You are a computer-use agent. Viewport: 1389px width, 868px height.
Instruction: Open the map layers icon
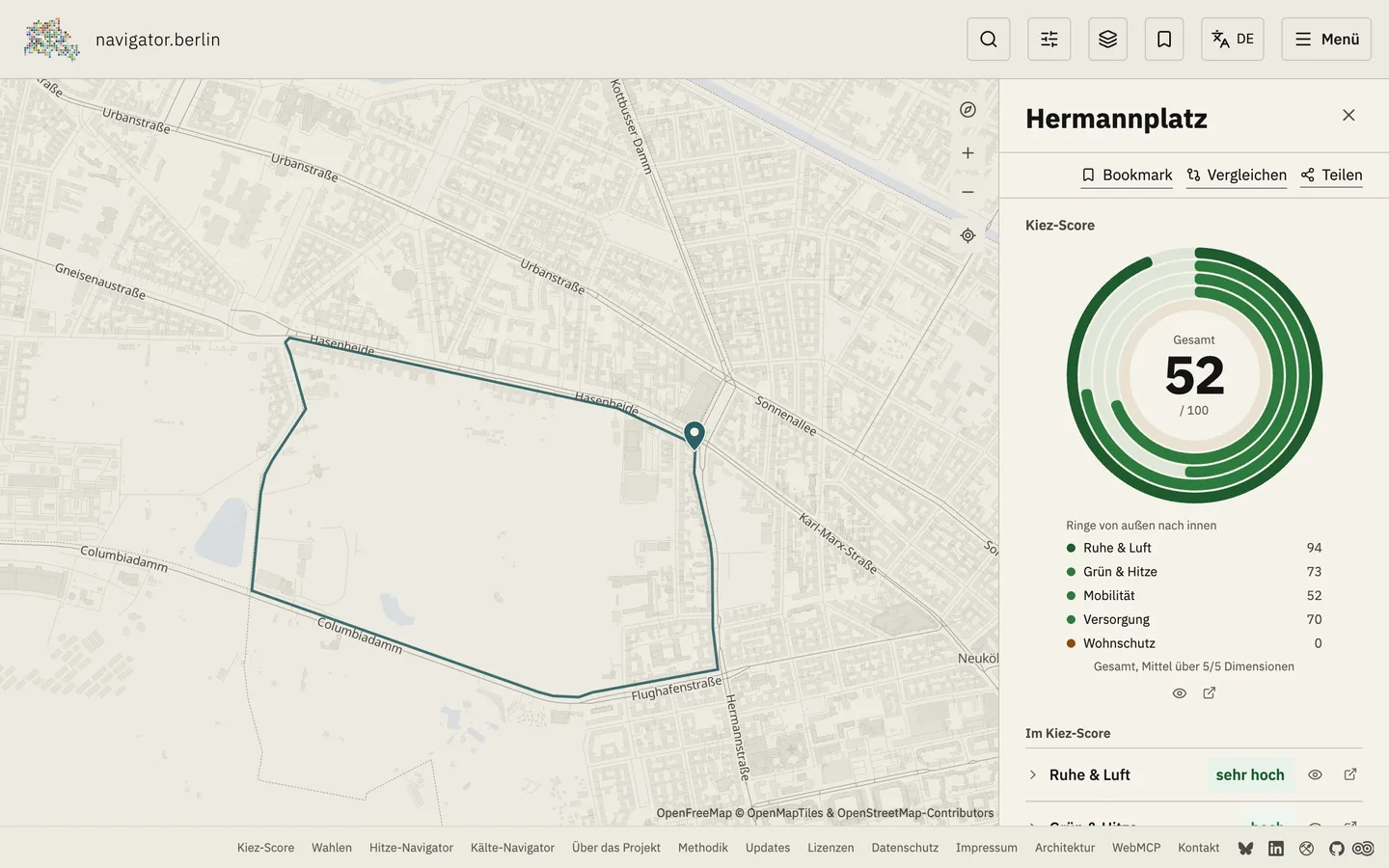[1107, 40]
